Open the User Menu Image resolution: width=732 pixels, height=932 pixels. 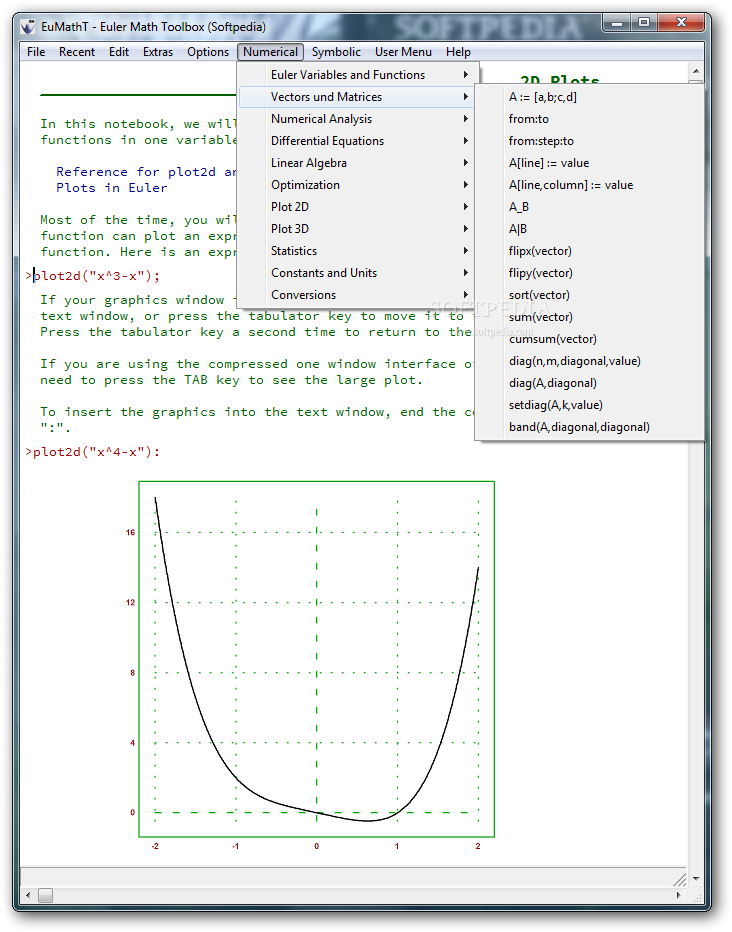tap(403, 52)
